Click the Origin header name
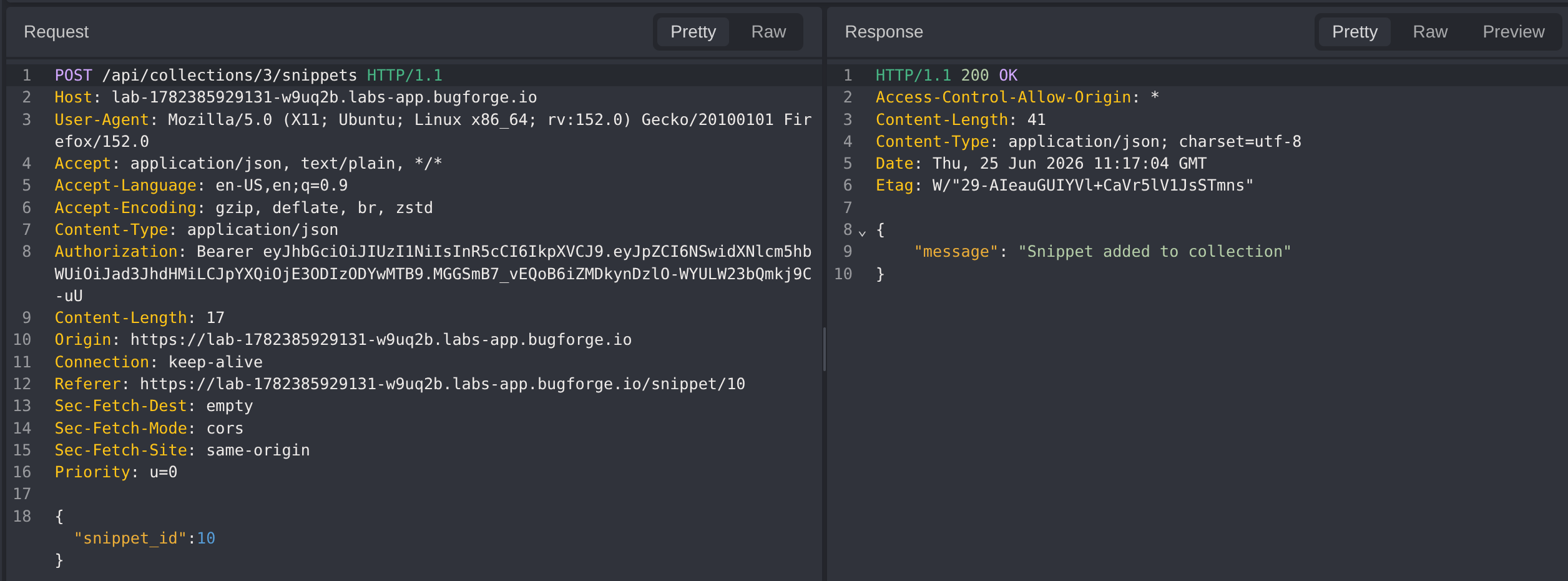 (x=83, y=340)
